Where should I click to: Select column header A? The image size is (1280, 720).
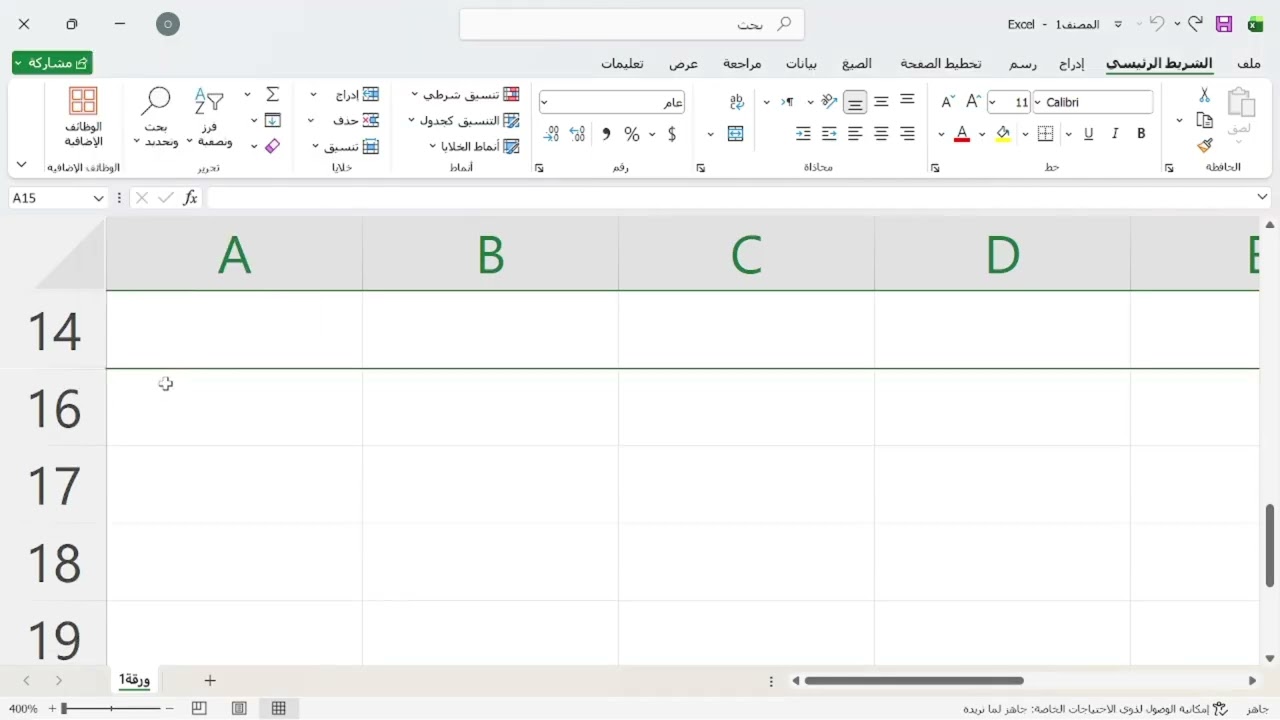coord(234,255)
